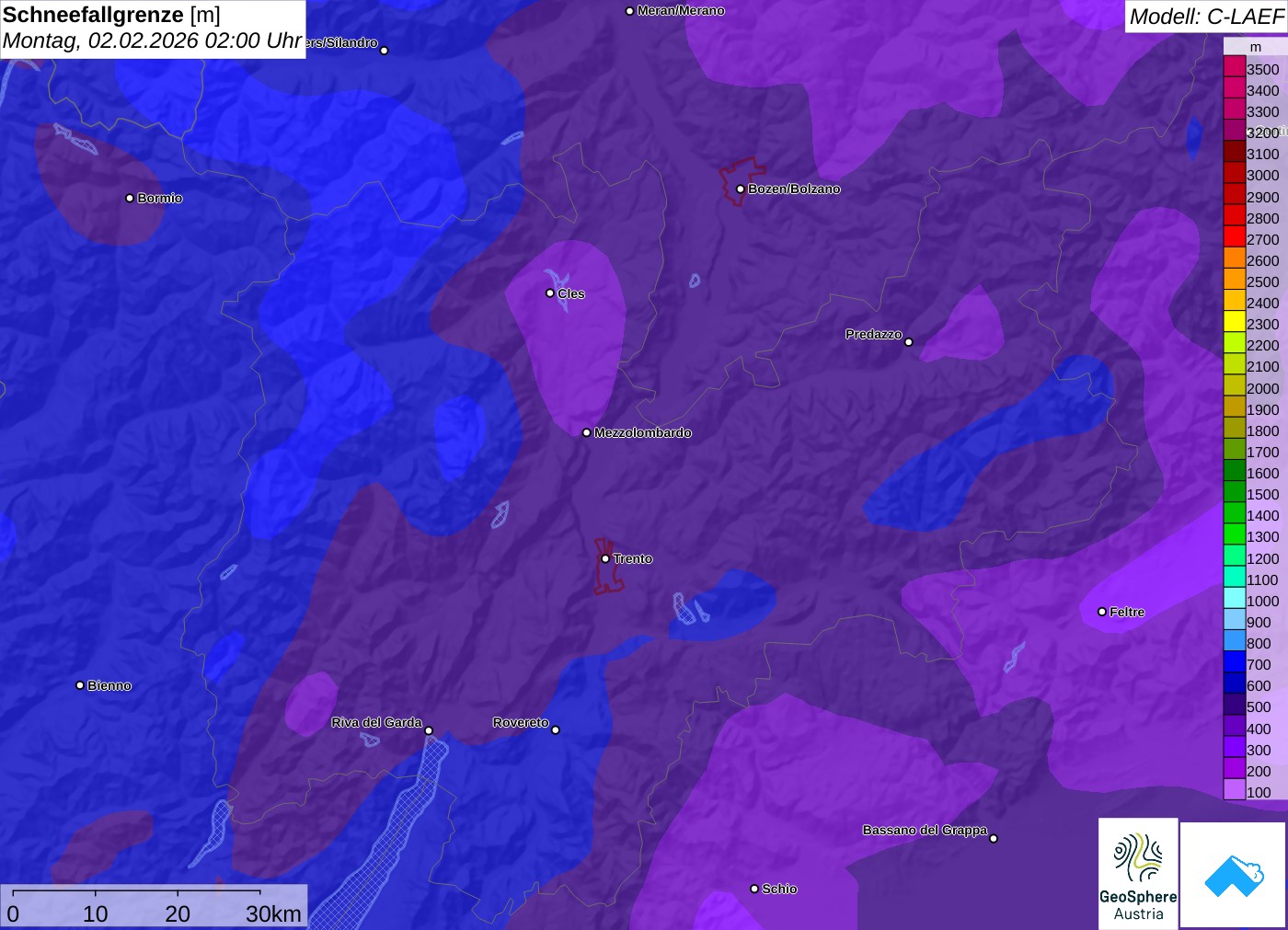Click the 10 mark on scale bar
1288x930 pixels.
(95, 913)
